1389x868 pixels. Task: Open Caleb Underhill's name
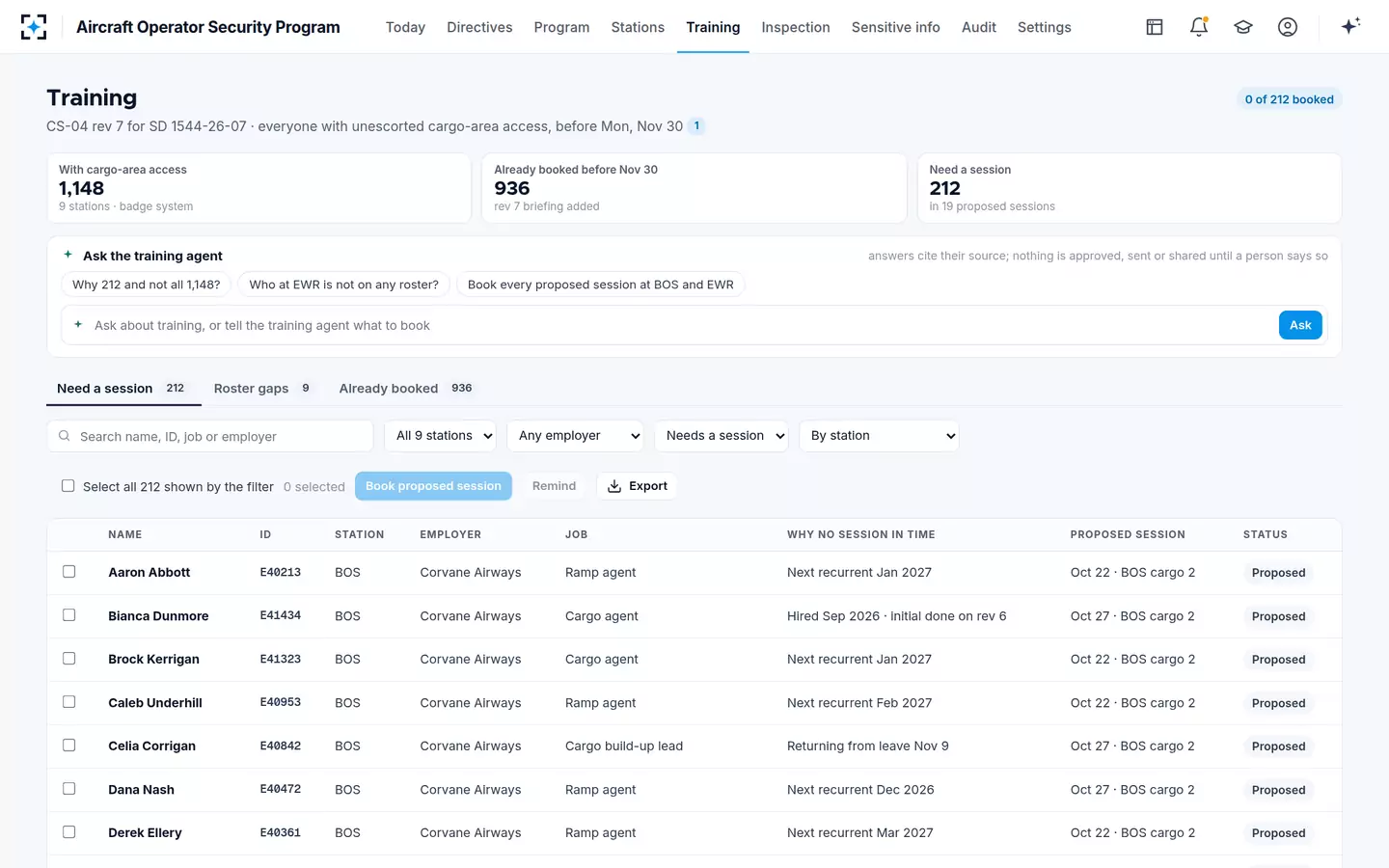pos(155,702)
